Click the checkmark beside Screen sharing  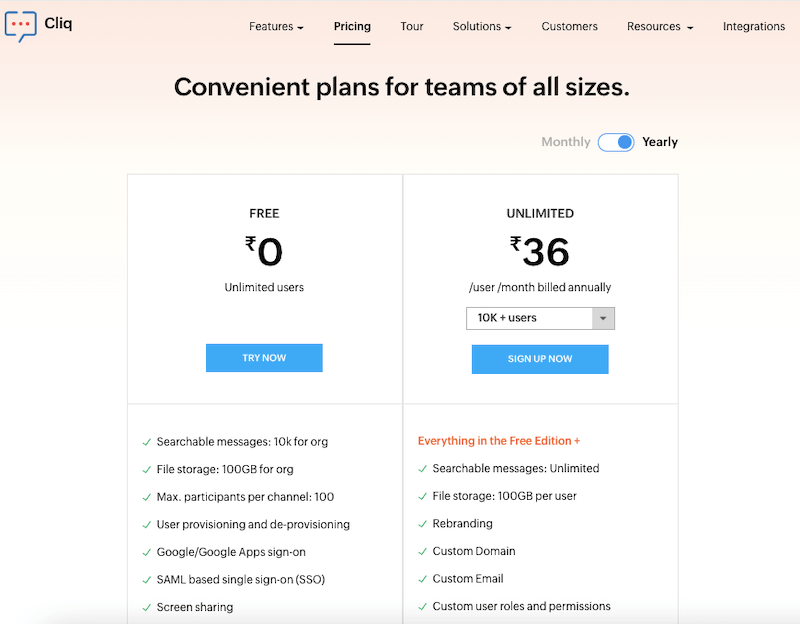(146, 607)
